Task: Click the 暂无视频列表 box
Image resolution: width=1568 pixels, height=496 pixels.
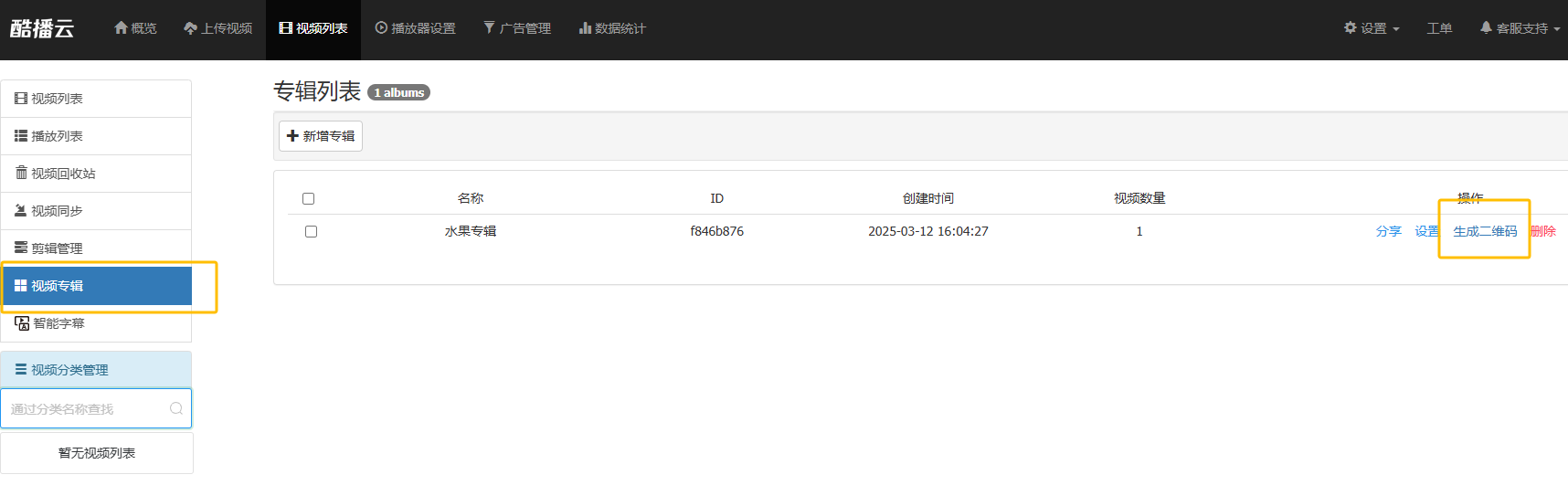Action: point(97,453)
